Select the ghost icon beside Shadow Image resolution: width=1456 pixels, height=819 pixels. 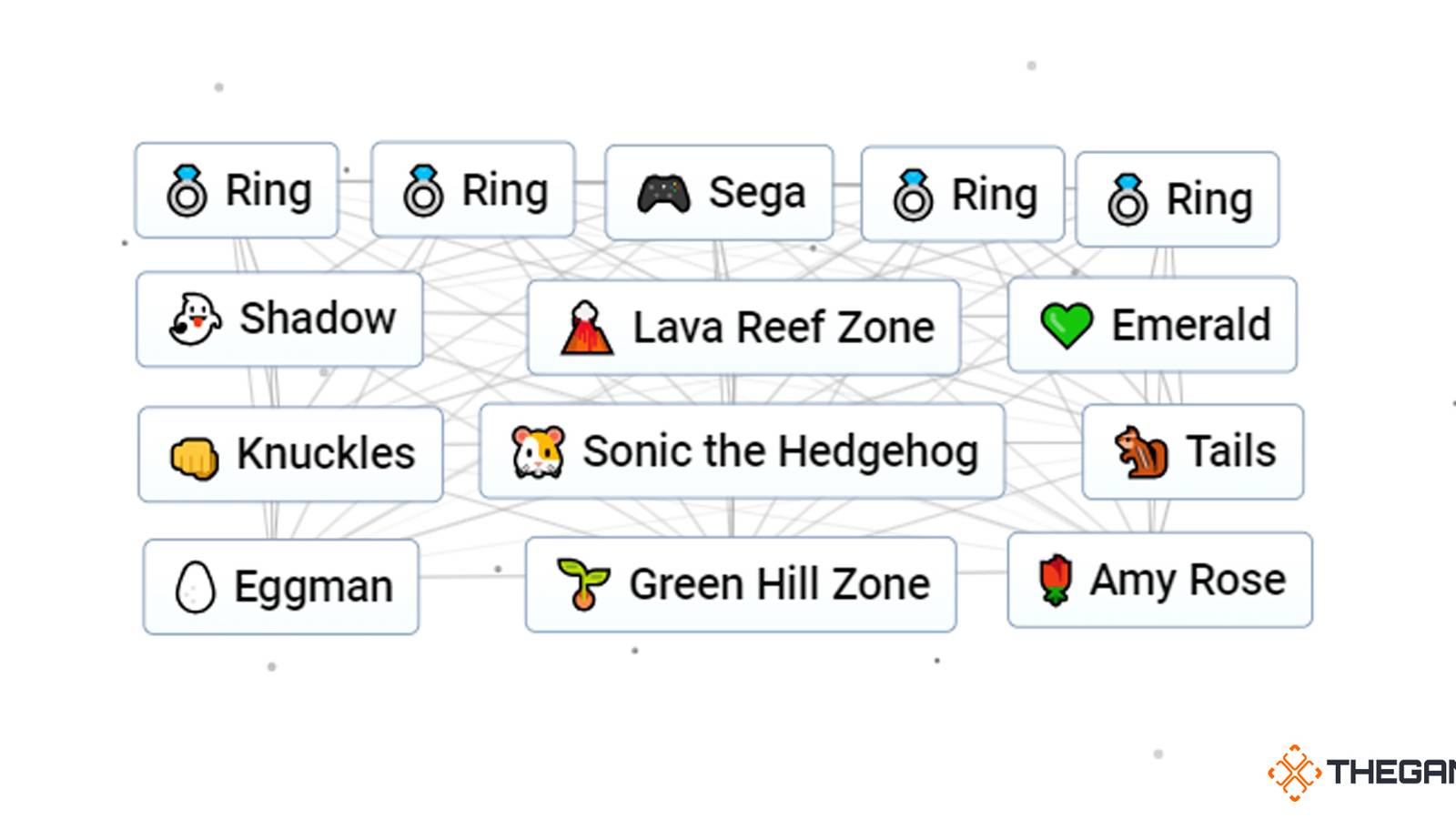point(194,318)
